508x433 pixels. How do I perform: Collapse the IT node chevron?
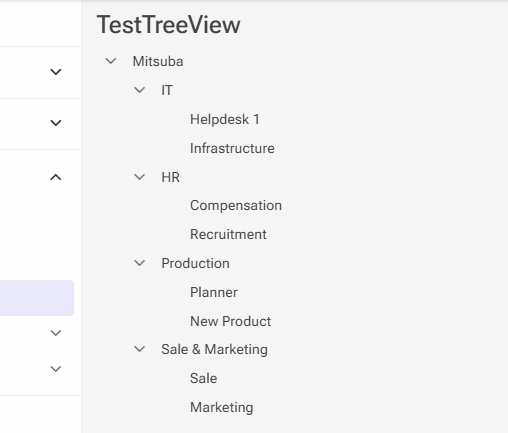point(139,90)
